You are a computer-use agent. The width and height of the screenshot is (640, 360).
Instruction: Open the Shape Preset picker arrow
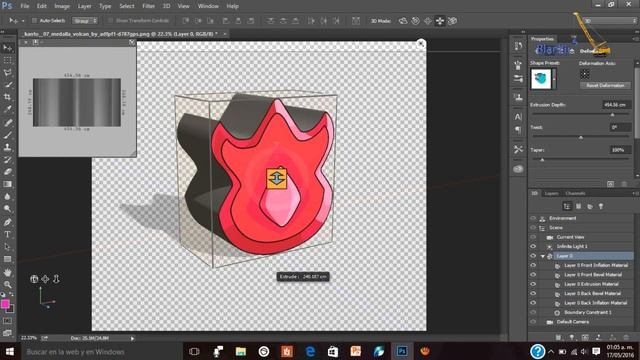click(x=554, y=79)
